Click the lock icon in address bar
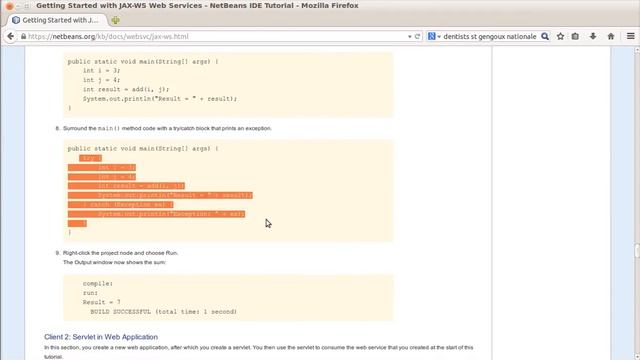This screenshot has width=640, height=360. pos(23,36)
